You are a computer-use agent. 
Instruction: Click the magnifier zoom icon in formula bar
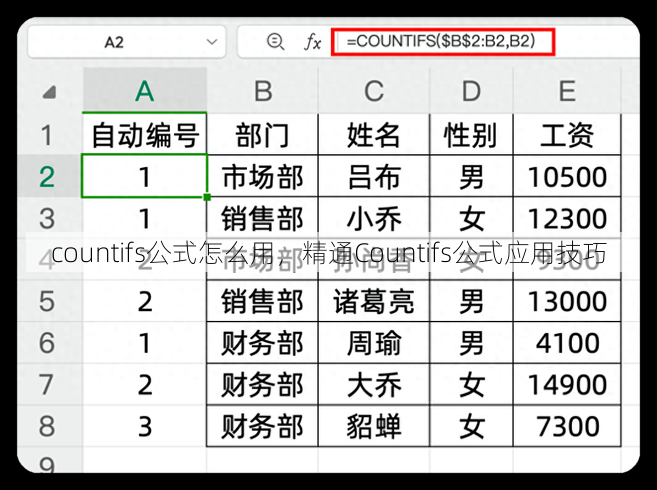click(275, 41)
